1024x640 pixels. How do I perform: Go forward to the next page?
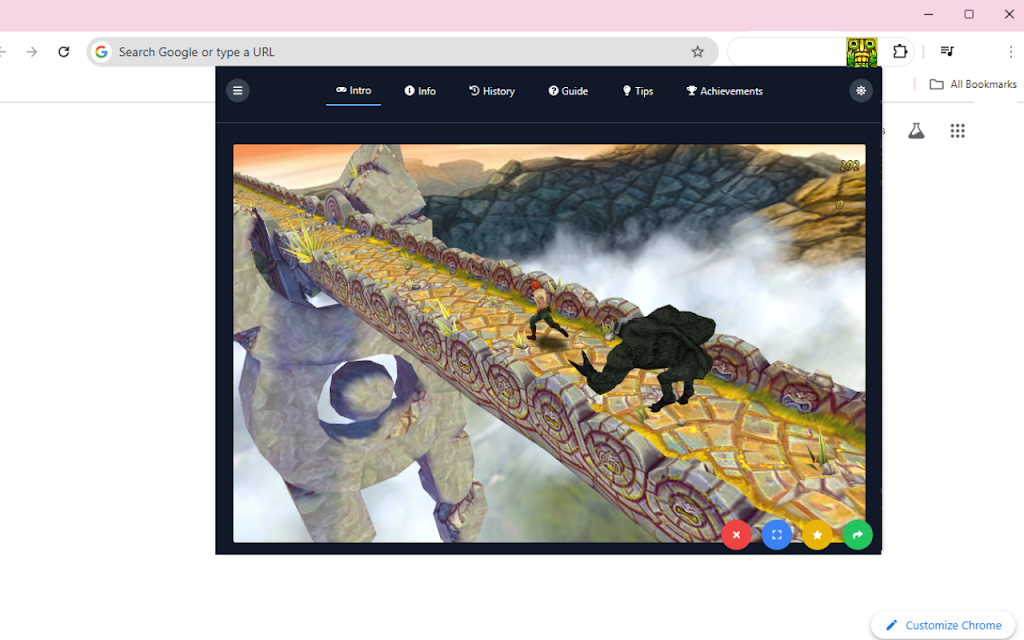tap(32, 52)
